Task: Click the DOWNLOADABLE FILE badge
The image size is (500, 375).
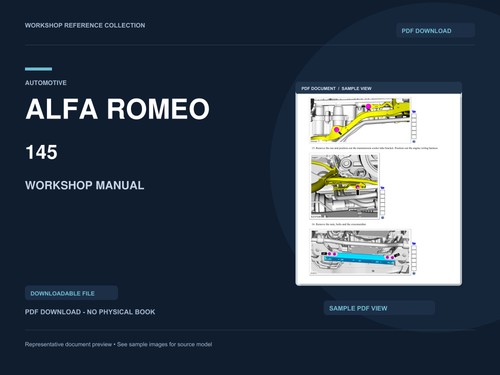Action: point(71,293)
